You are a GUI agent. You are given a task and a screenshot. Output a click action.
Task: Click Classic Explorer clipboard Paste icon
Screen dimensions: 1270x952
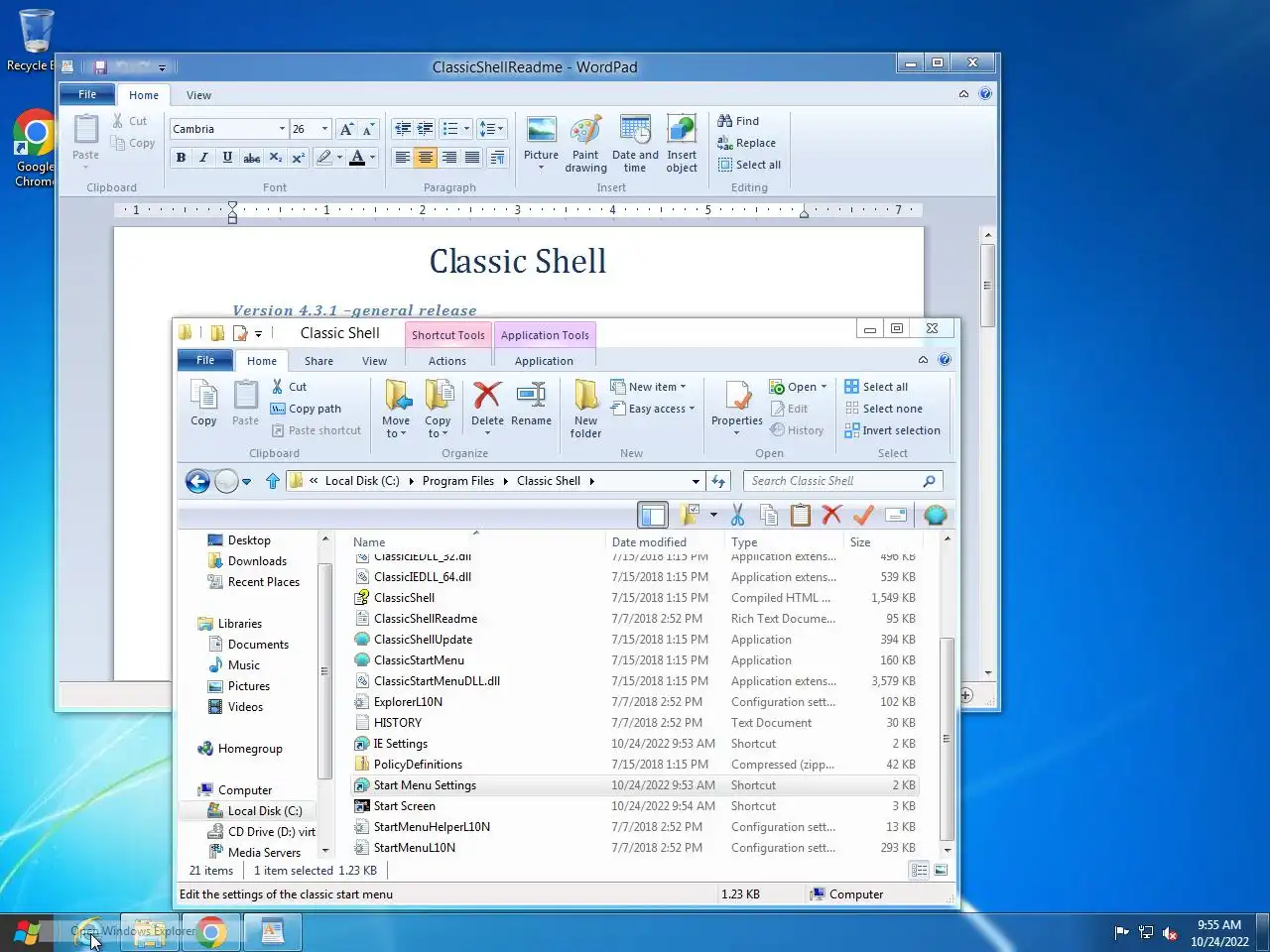(x=800, y=515)
